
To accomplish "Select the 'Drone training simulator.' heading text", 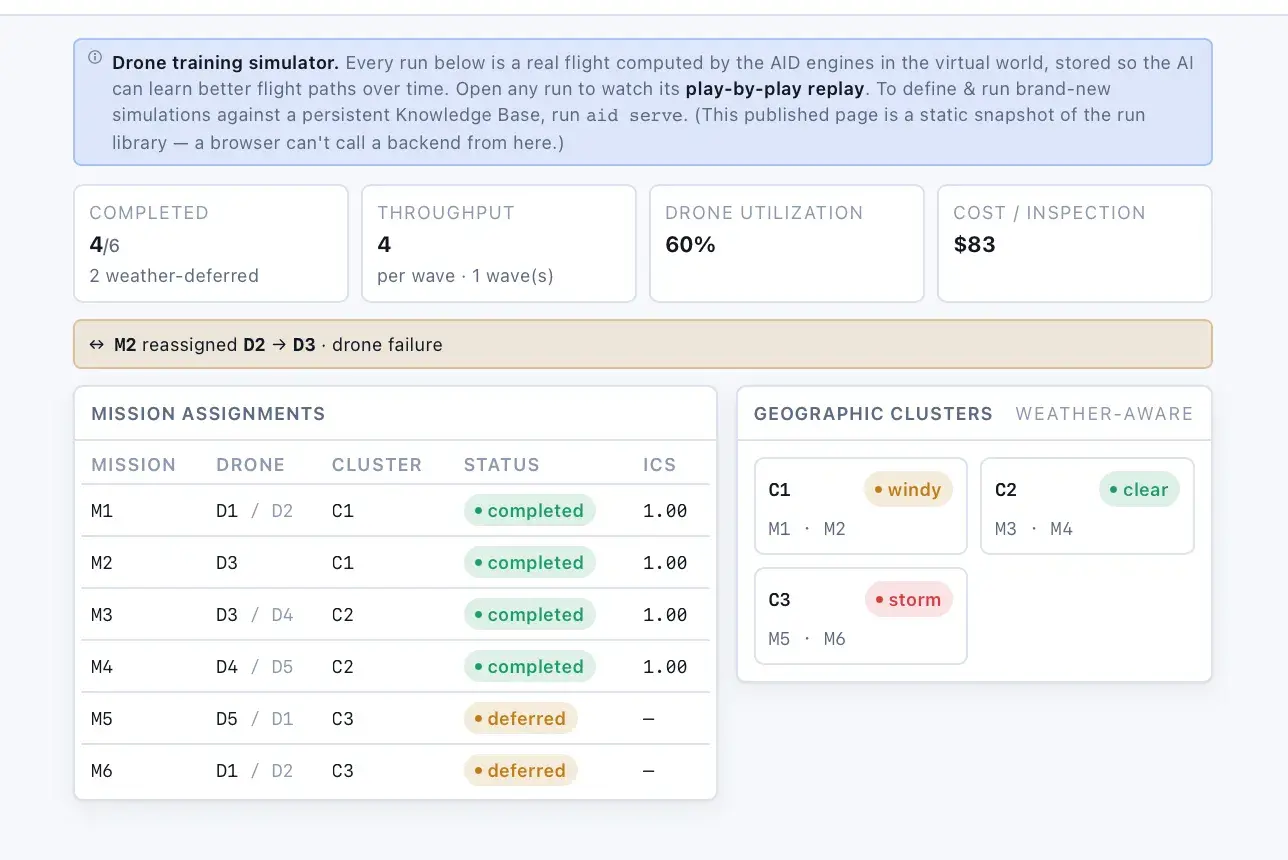I will (x=226, y=62).
